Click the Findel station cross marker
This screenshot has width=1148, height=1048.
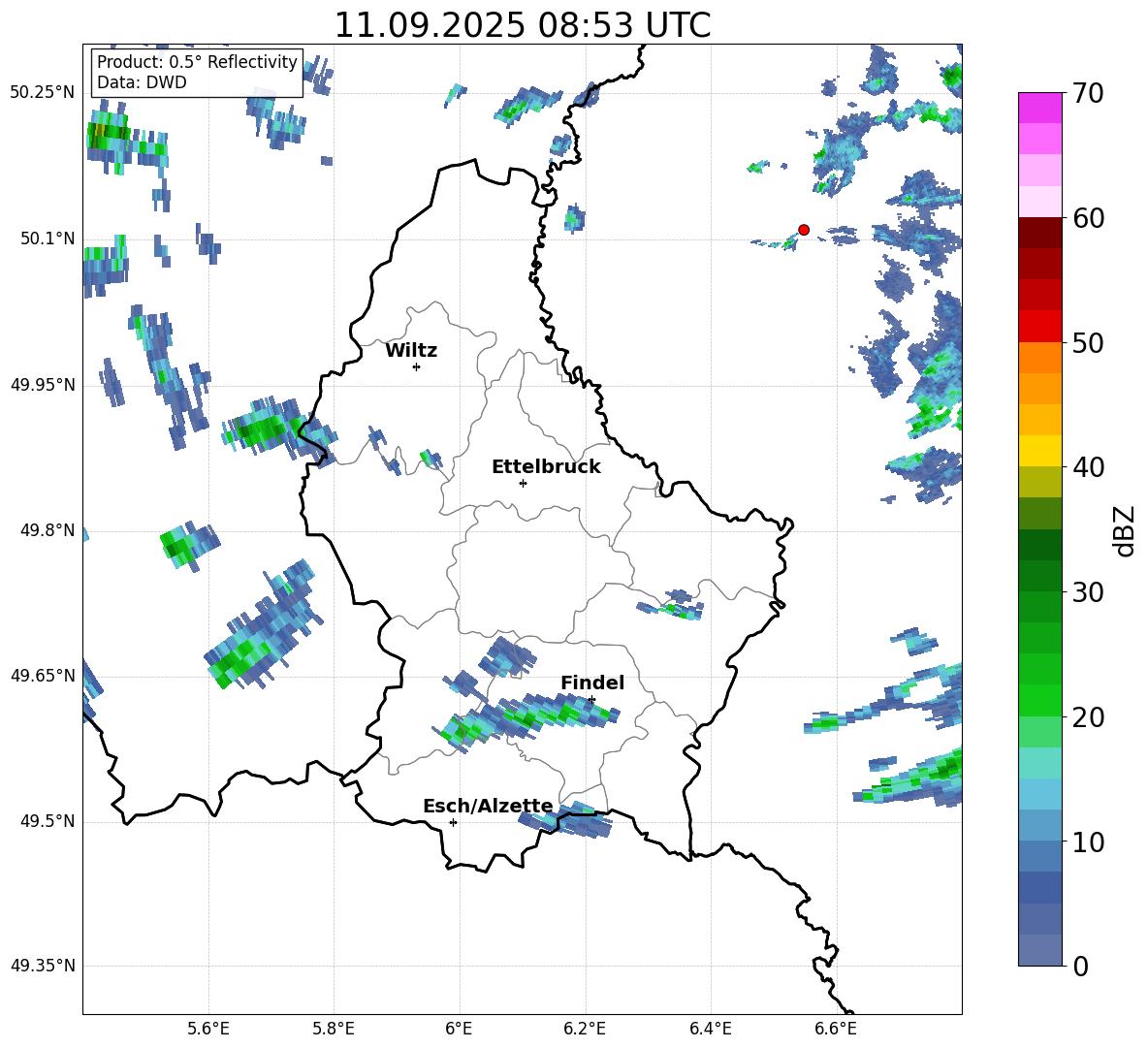pyautogui.click(x=591, y=700)
